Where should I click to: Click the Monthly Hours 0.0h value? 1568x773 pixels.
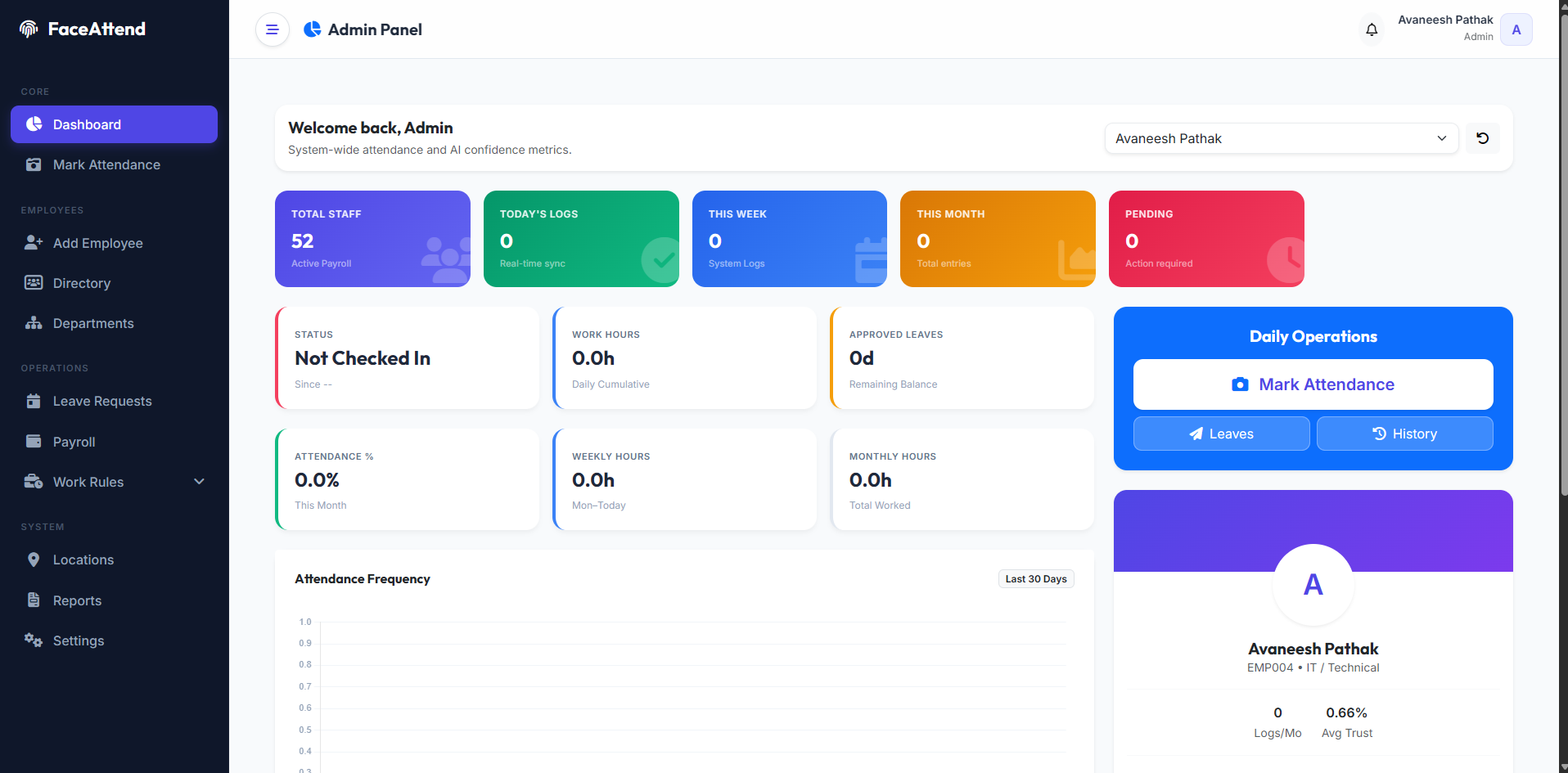[x=871, y=480]
